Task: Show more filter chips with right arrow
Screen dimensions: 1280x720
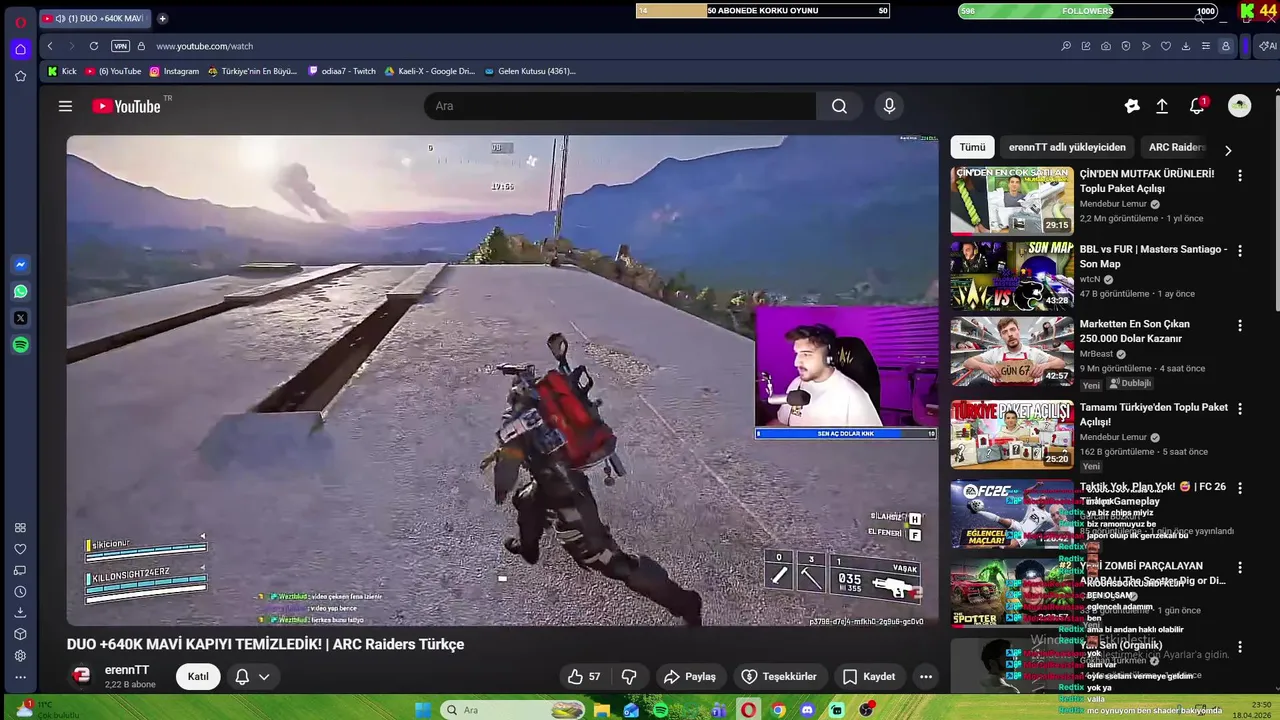Action: (1228, 150)
